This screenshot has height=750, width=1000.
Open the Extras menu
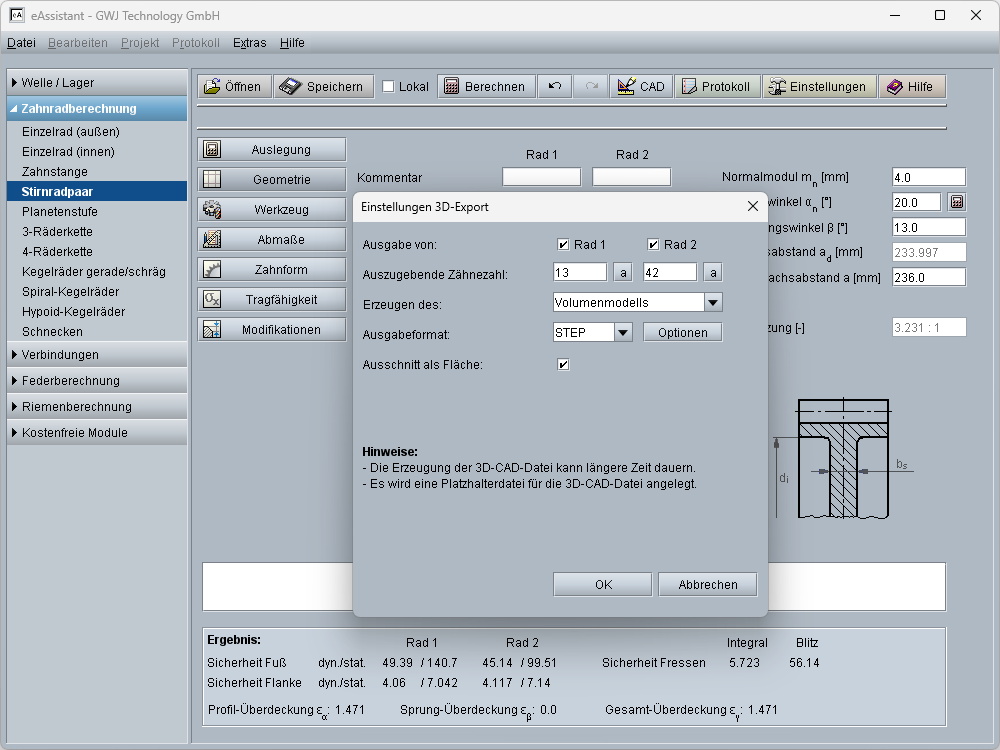pyautogui.click(x=249, y=43)
